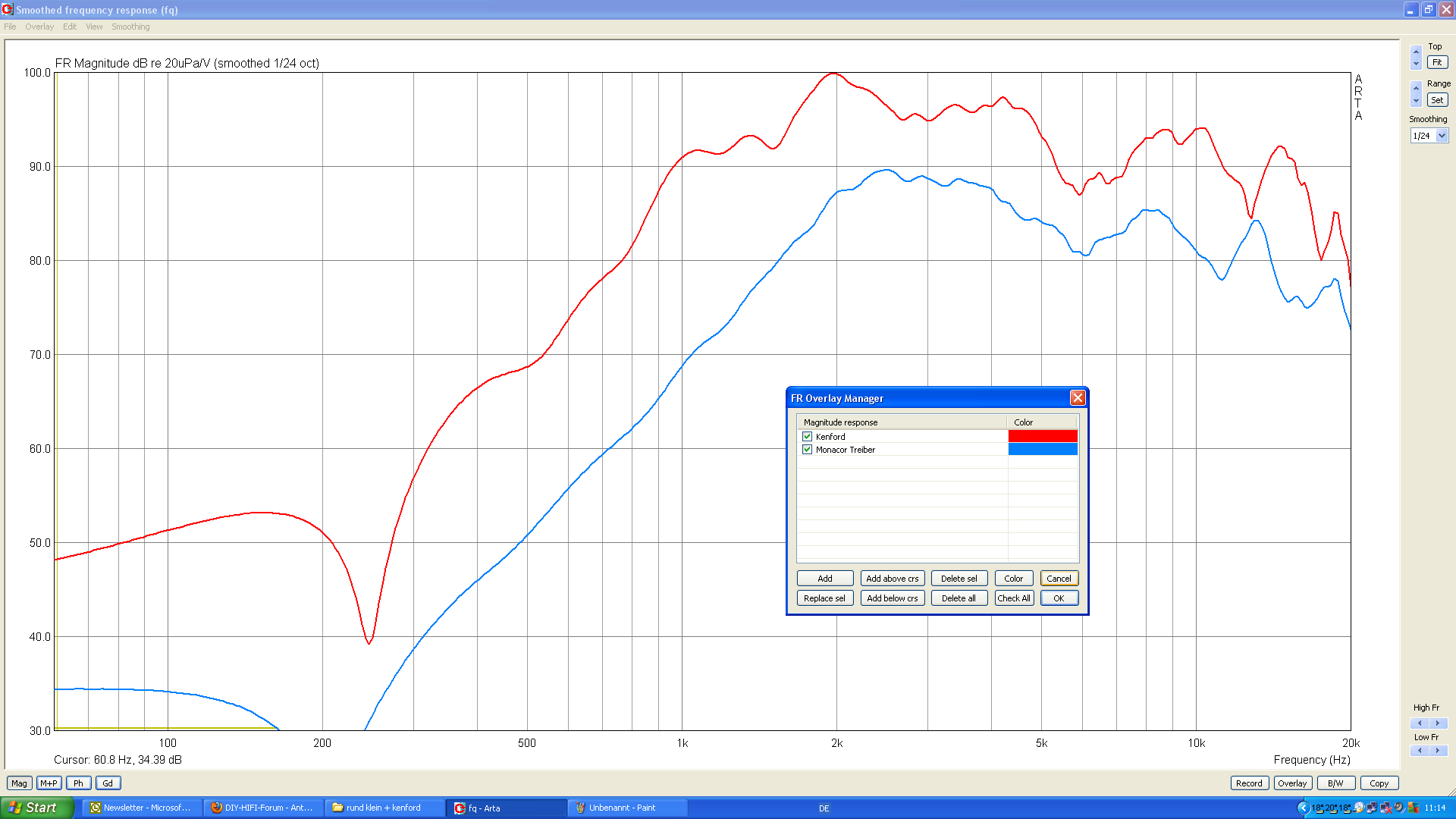This screenshot has width=1456, height=819.
Task: Switch to the M+P view button
Action: [x=49, y=783]
